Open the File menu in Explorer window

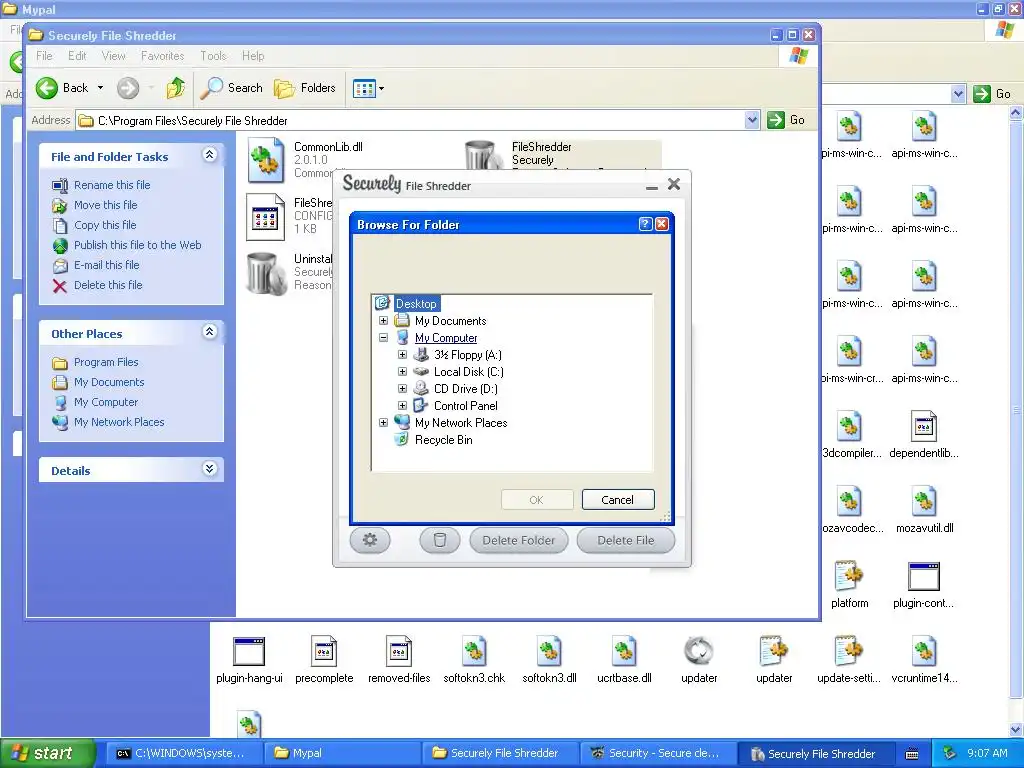tap(44, 56)
